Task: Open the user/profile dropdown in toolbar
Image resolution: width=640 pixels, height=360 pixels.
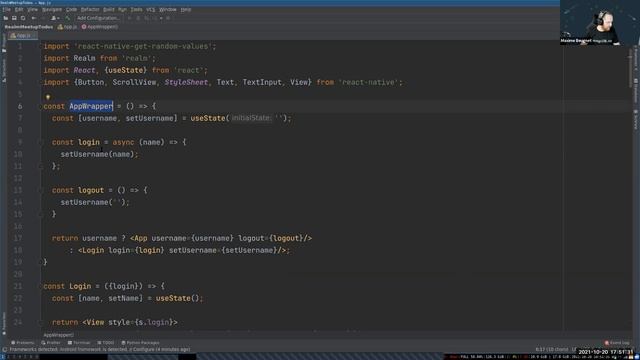Action: tap(55, 18)
